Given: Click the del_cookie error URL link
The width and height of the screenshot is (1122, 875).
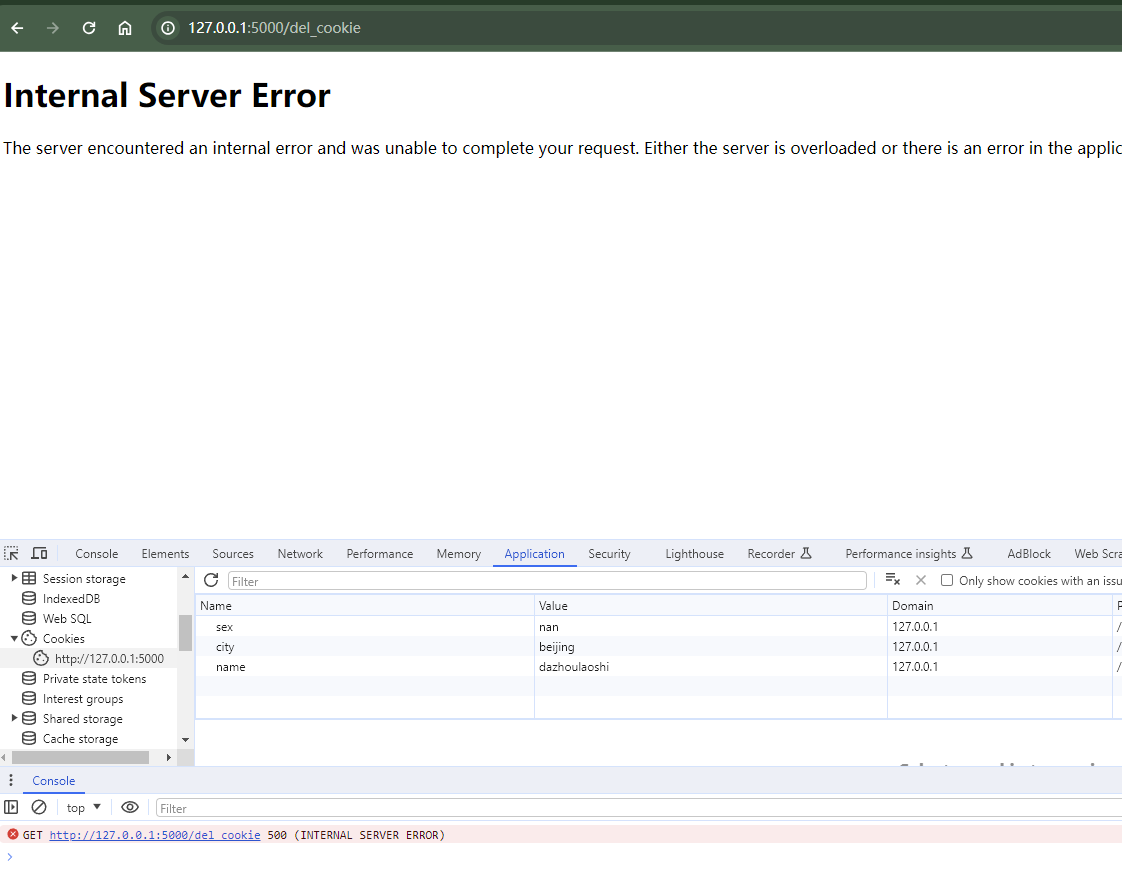Looking at the screenshot, I should tap(155, 834).
